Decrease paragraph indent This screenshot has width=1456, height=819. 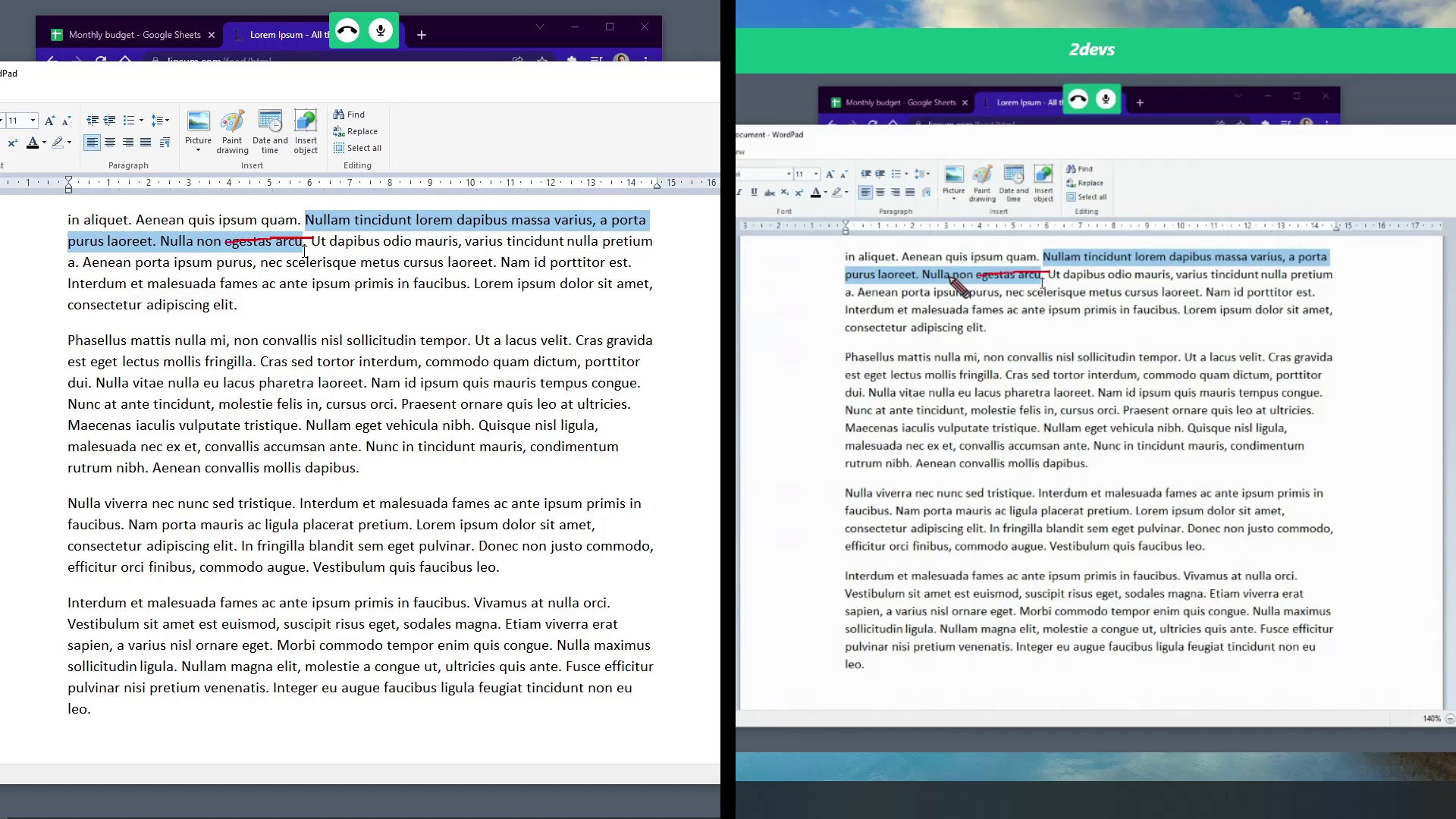93,121
